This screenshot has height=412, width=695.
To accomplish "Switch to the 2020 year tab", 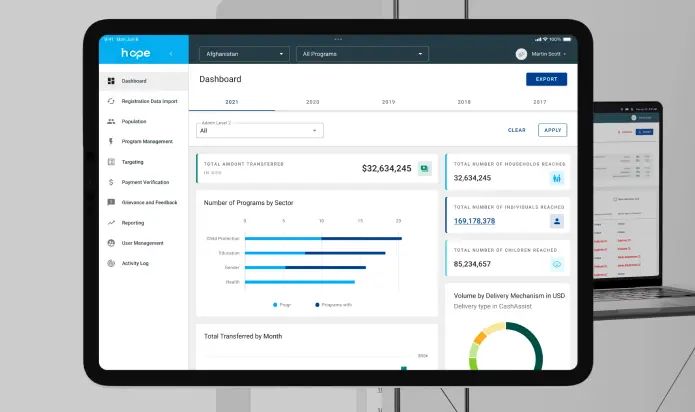I will point(312,102).
